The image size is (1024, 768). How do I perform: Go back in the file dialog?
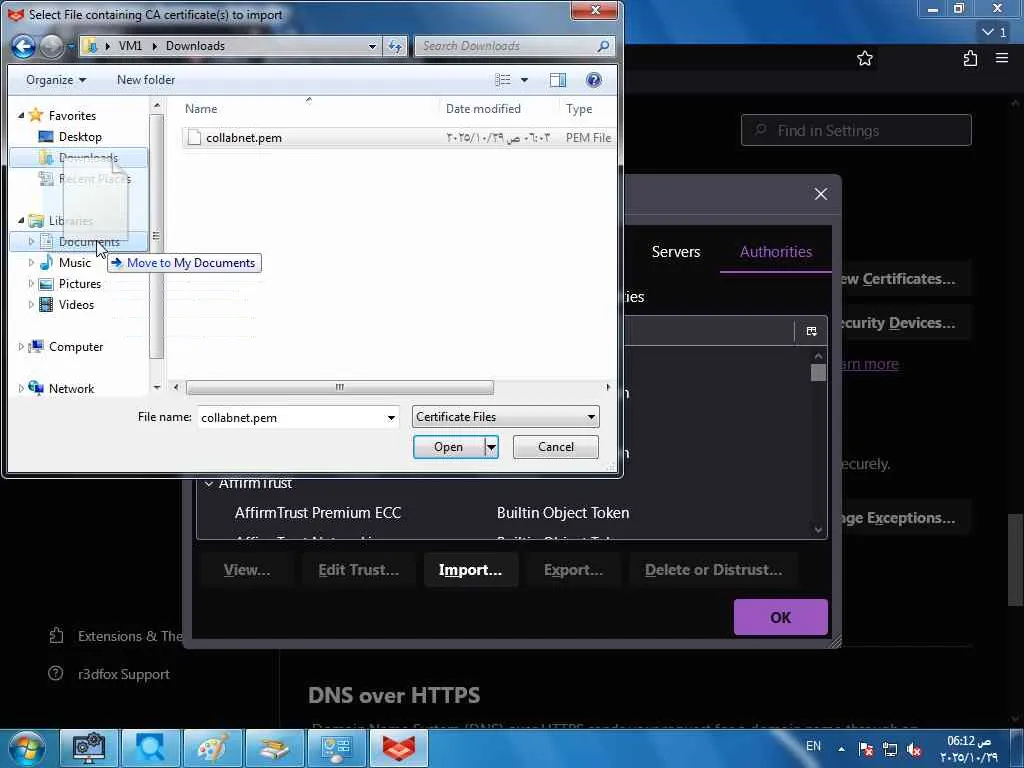click(24, 46)
